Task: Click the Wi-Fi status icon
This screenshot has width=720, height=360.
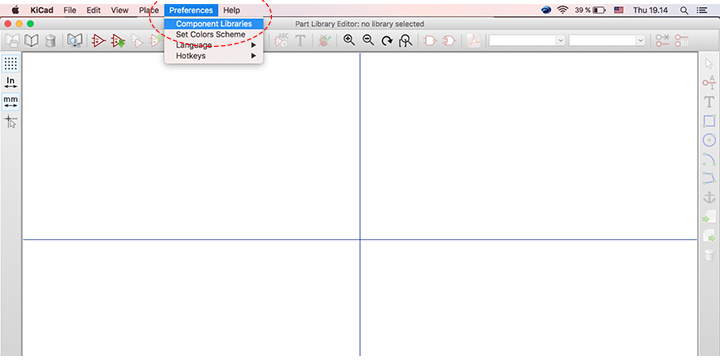Action: click(562, 10)
